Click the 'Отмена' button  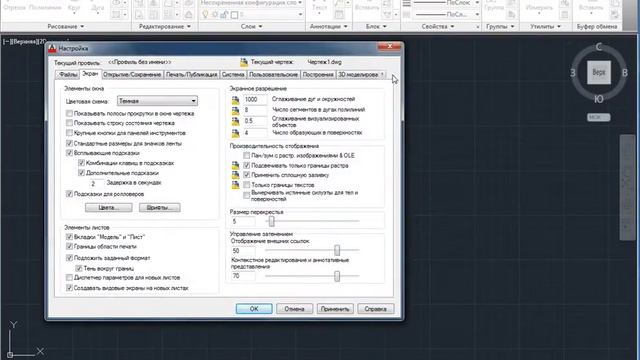tap(294, 309)
